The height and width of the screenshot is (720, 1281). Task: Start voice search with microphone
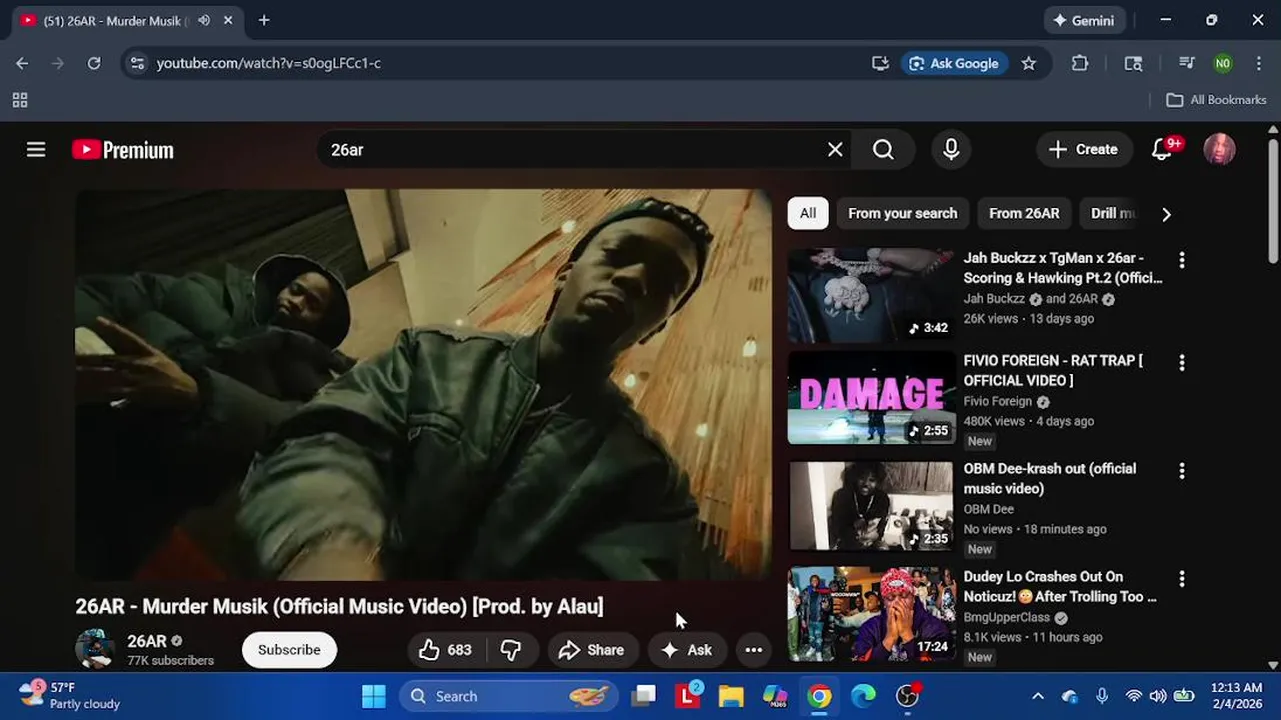tap(951, 150)
